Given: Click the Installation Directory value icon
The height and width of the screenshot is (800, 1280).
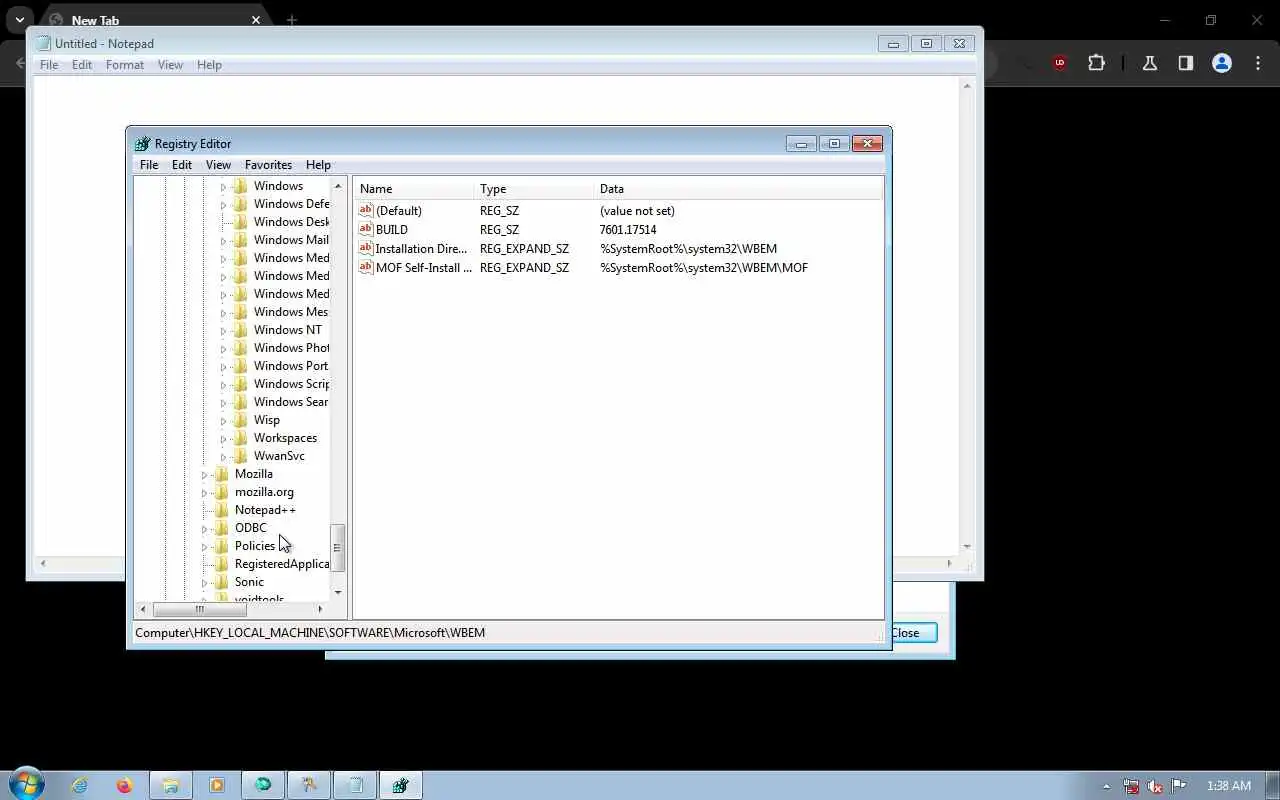Looking at the screenshot, I should tap(366, 249).
